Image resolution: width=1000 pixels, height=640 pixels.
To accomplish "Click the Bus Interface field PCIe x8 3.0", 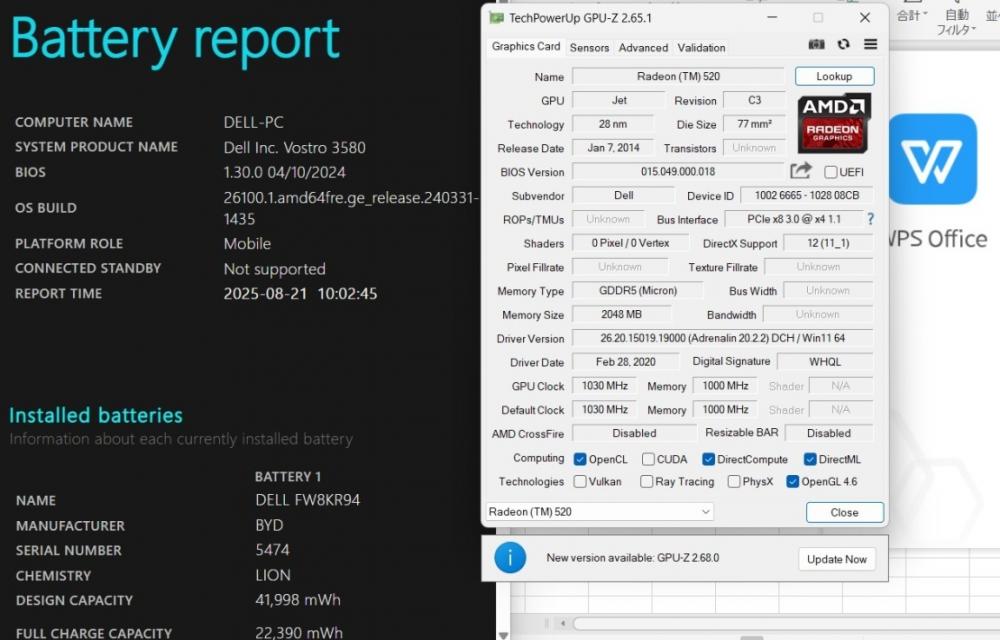I will pos(794,219).
